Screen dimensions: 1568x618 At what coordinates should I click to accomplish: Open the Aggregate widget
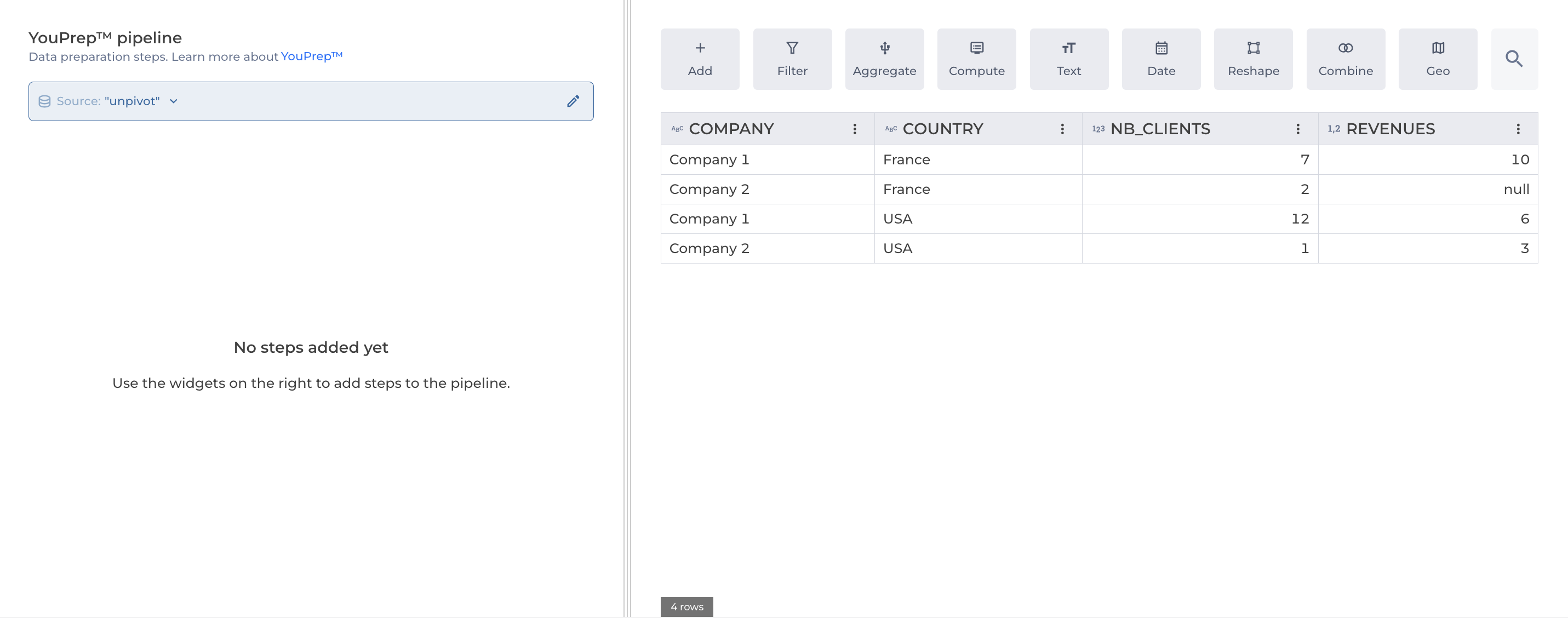884,59
